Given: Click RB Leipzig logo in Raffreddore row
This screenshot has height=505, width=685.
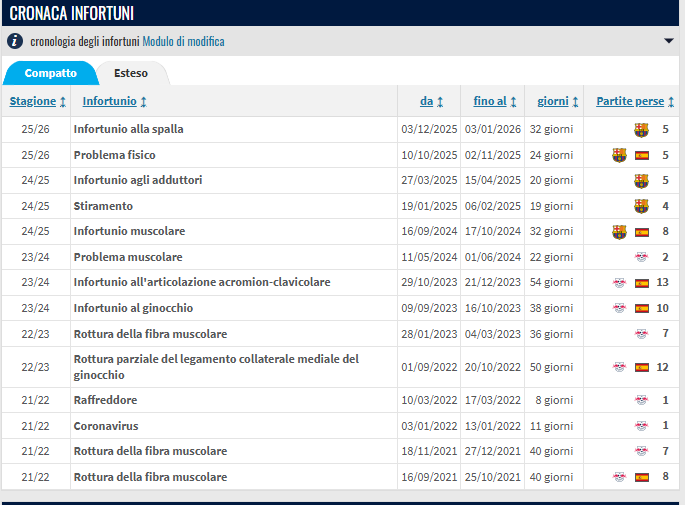Looking at the screenshot, I should pos(641,400).
